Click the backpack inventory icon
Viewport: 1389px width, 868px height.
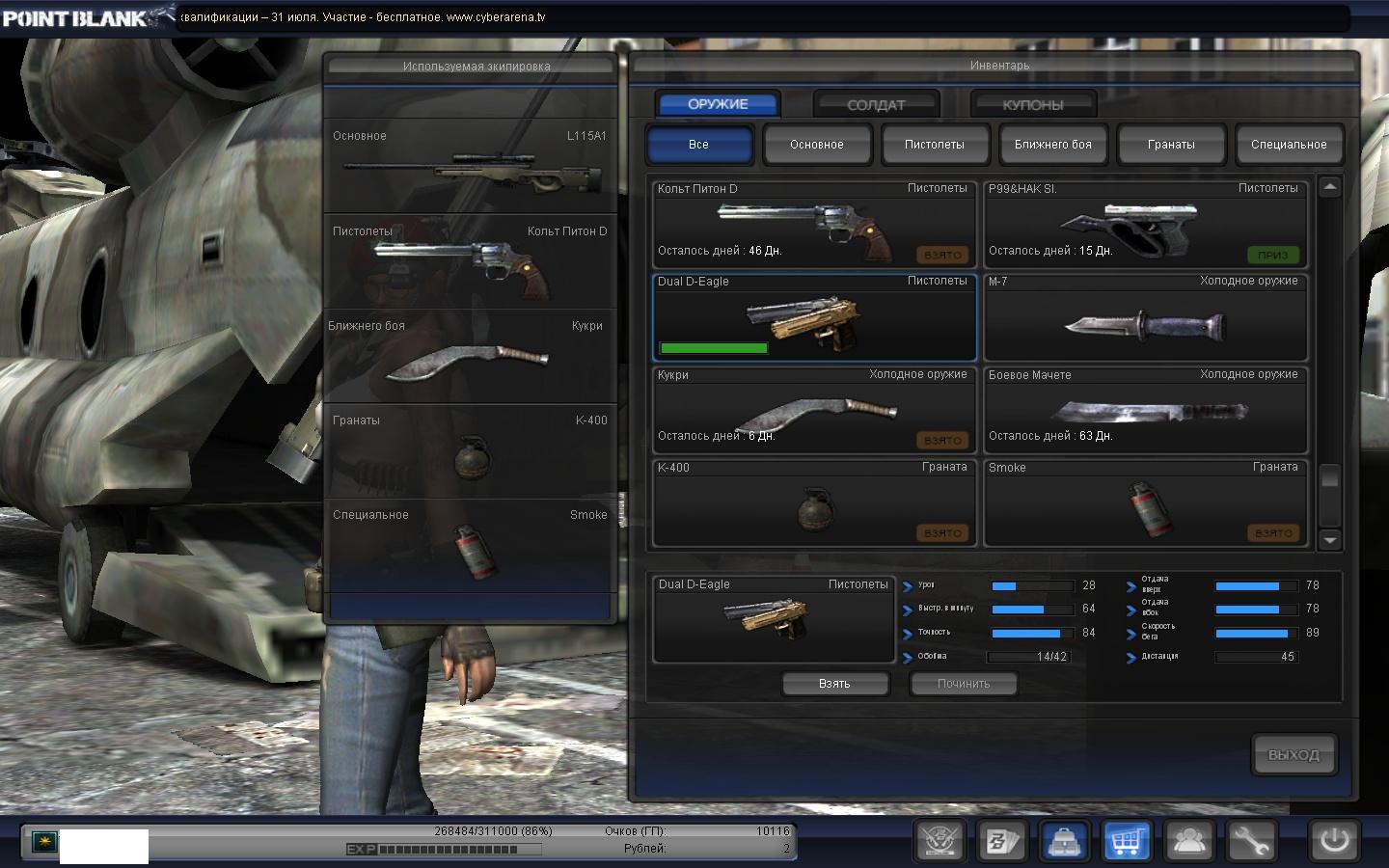click(x=1064, y=841)
